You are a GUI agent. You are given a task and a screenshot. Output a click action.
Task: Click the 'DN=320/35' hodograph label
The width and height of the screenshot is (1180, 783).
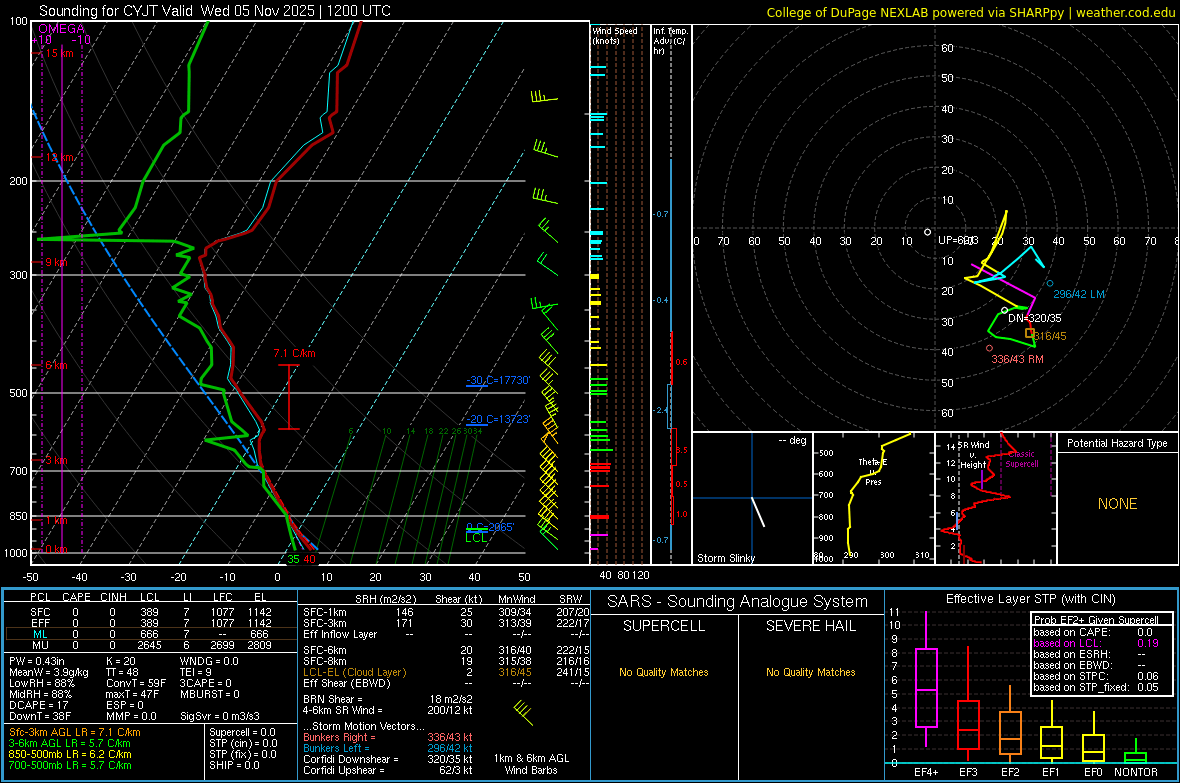[x=1035, y=318]
